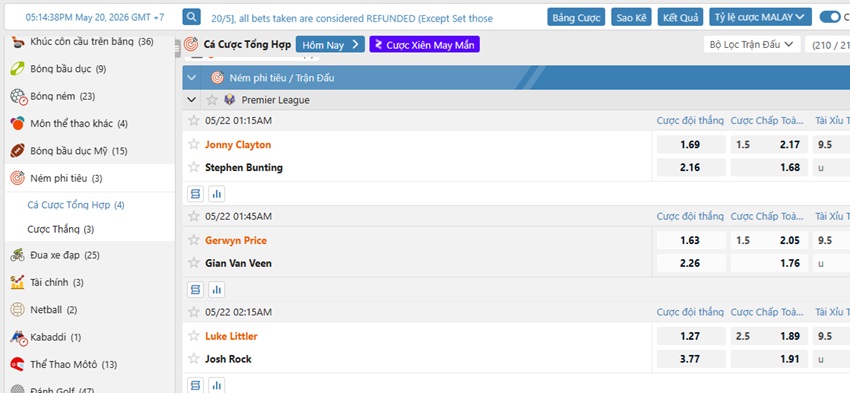Open statistics chart icon under Littler vs Rock

pos(216,385)
